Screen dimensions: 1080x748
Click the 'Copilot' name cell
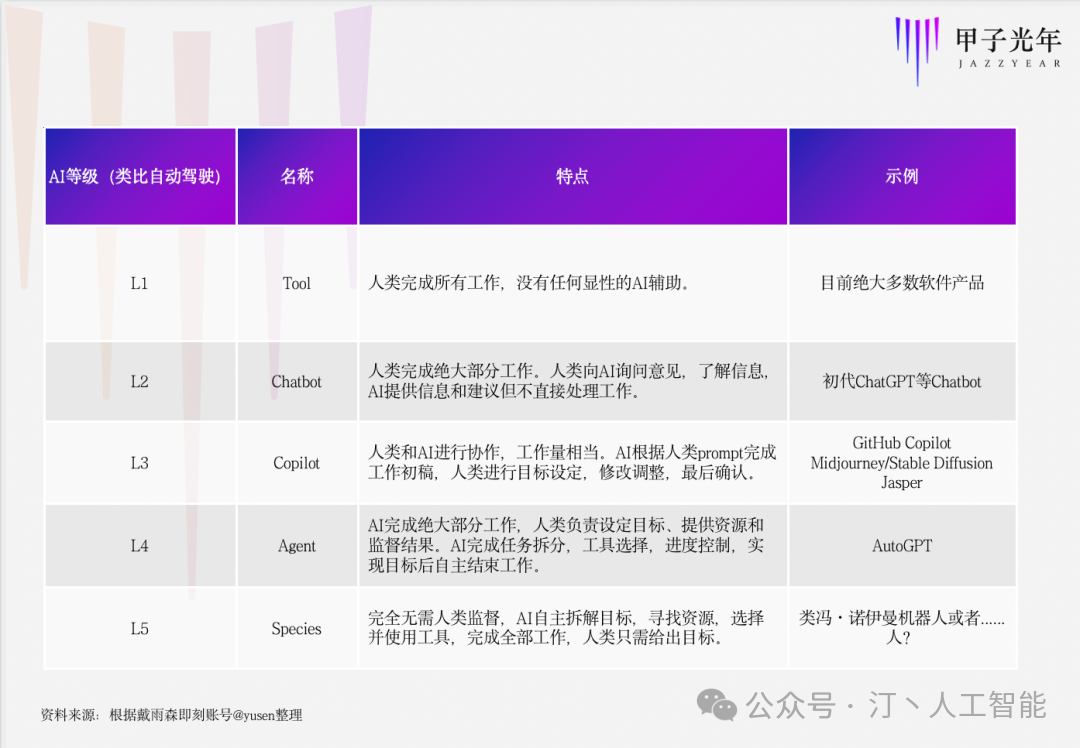pyautogui.click(x=297, y=463)
